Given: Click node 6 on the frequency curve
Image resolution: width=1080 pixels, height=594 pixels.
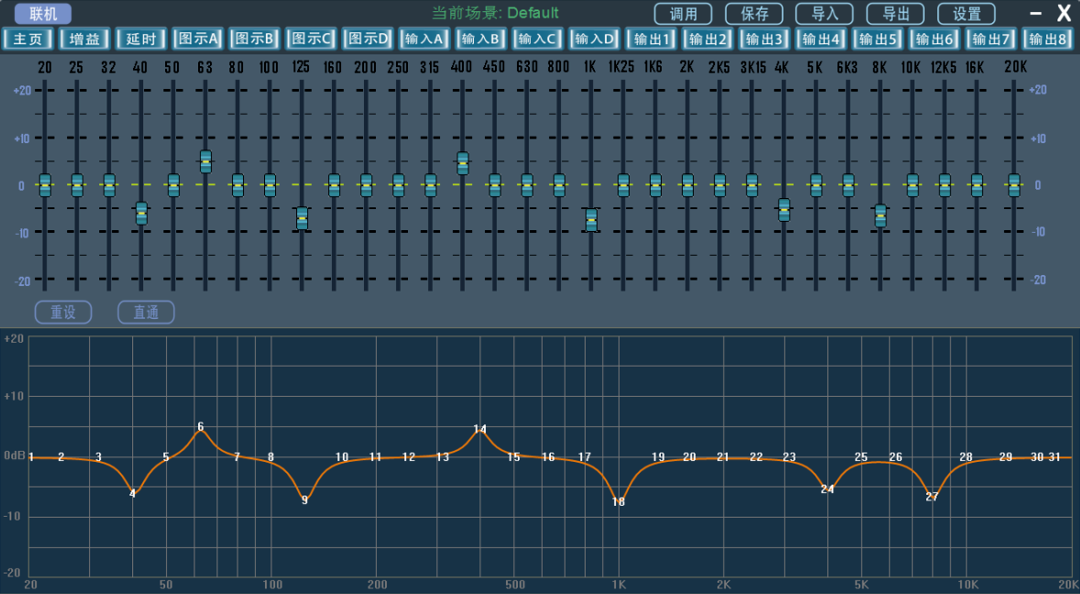Looking at the screenshot, I should [200, 427].
